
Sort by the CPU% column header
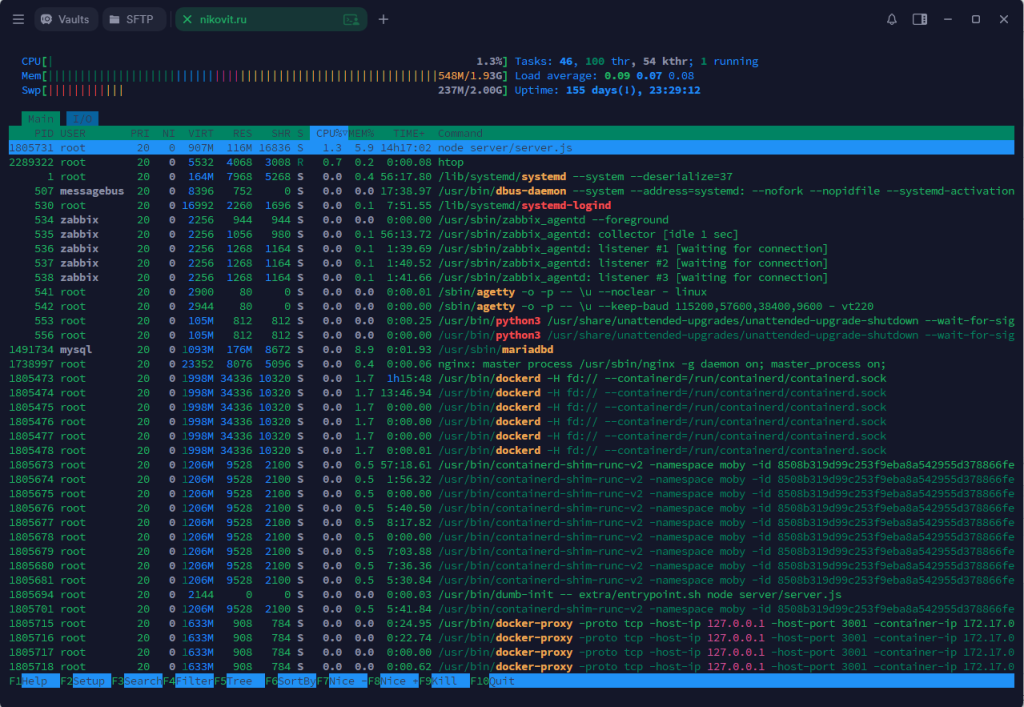(329, 133)
